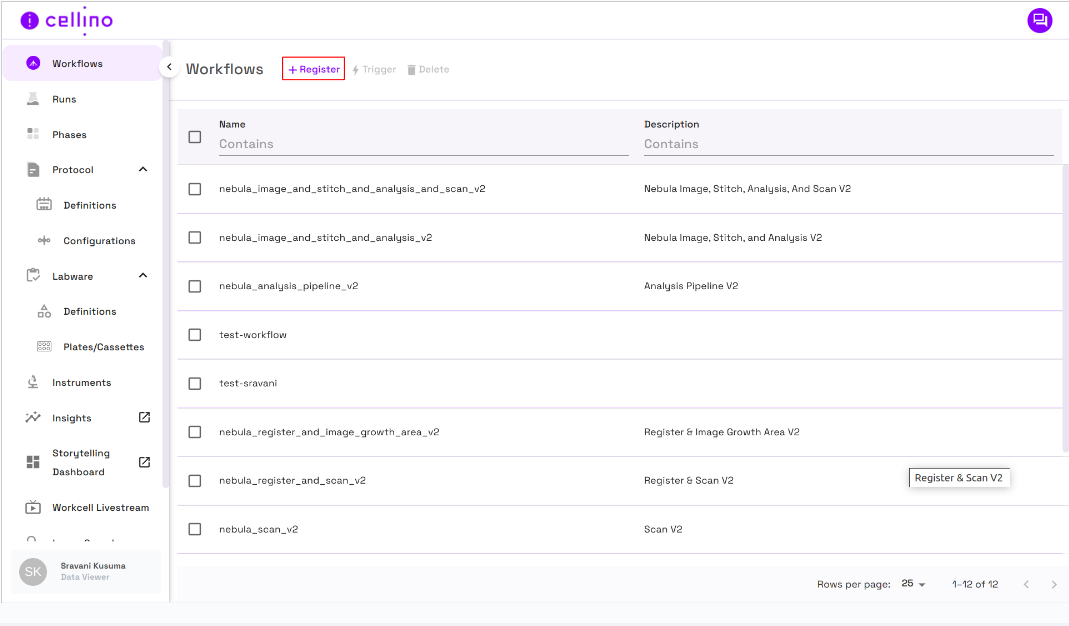Open Insights external link icon
The width and height of the screenshot is (1069, 626).
tap(144, 417)
